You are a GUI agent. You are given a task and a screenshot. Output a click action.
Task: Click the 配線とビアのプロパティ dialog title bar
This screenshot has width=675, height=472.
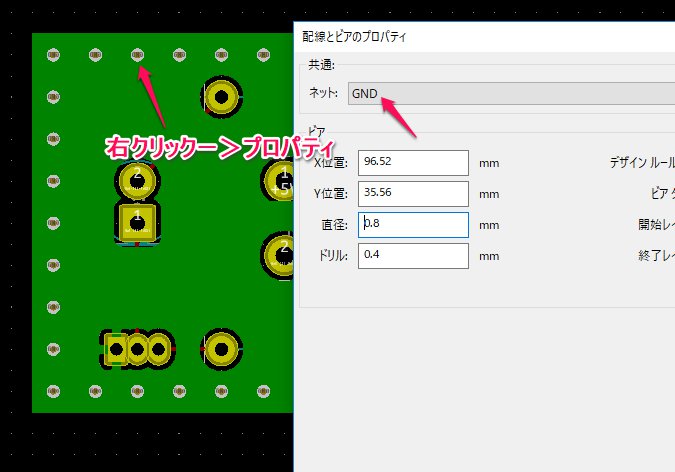[x=480, y=36]
